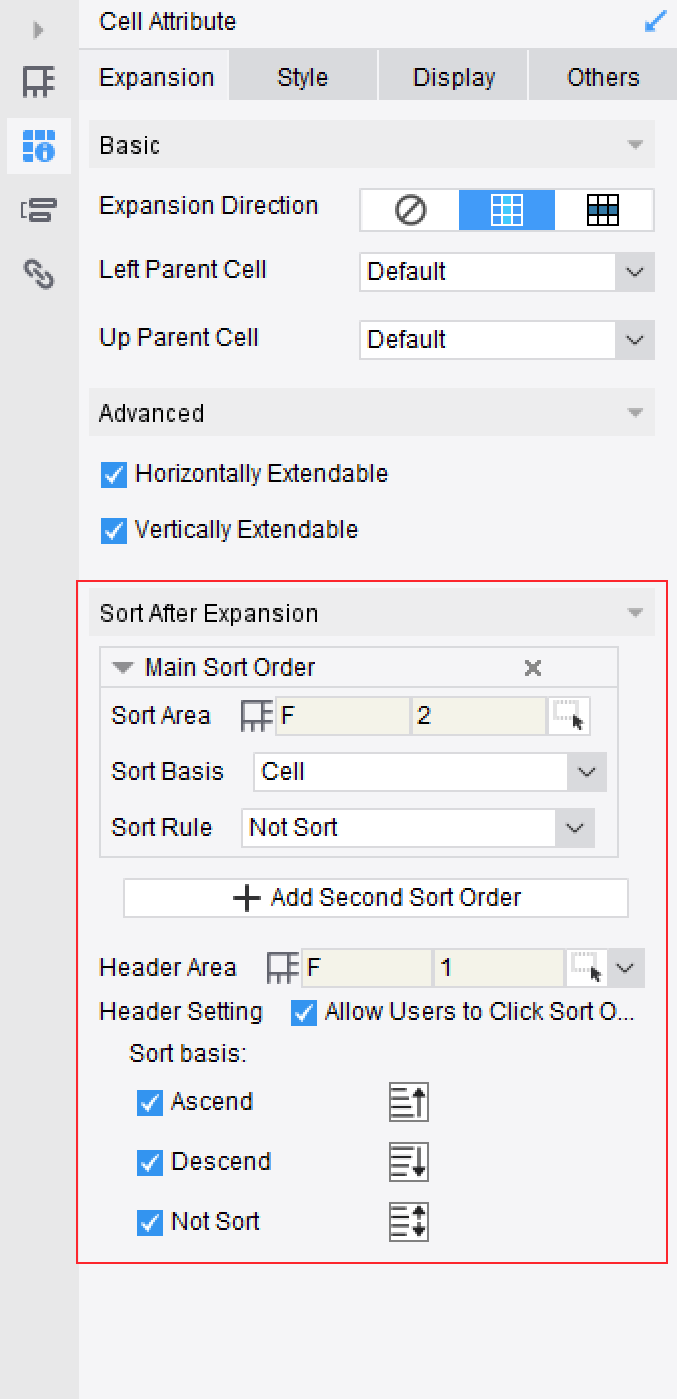Collapse the Basic section

pos(634,146)
